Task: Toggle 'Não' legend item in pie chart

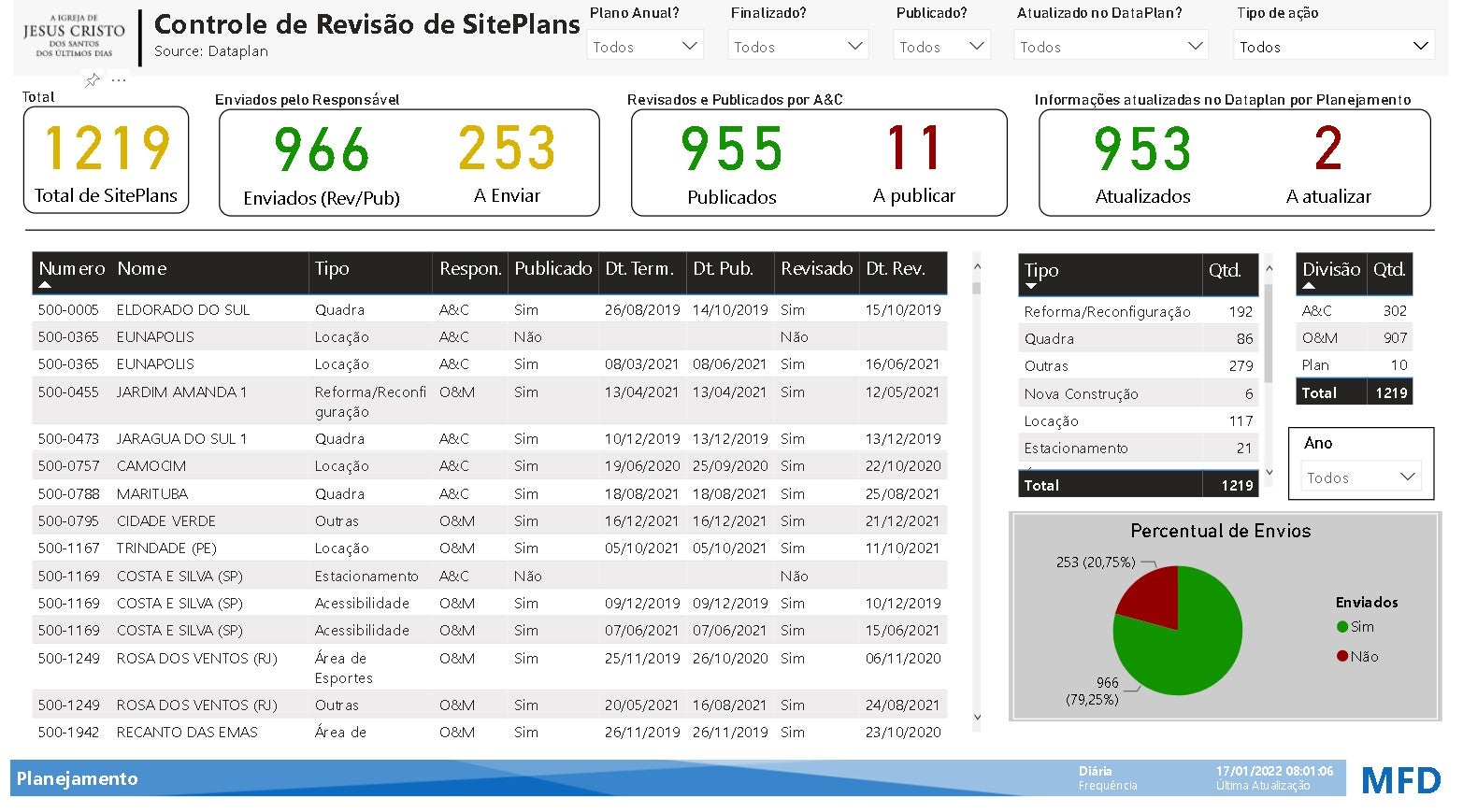Action: 1363,657
